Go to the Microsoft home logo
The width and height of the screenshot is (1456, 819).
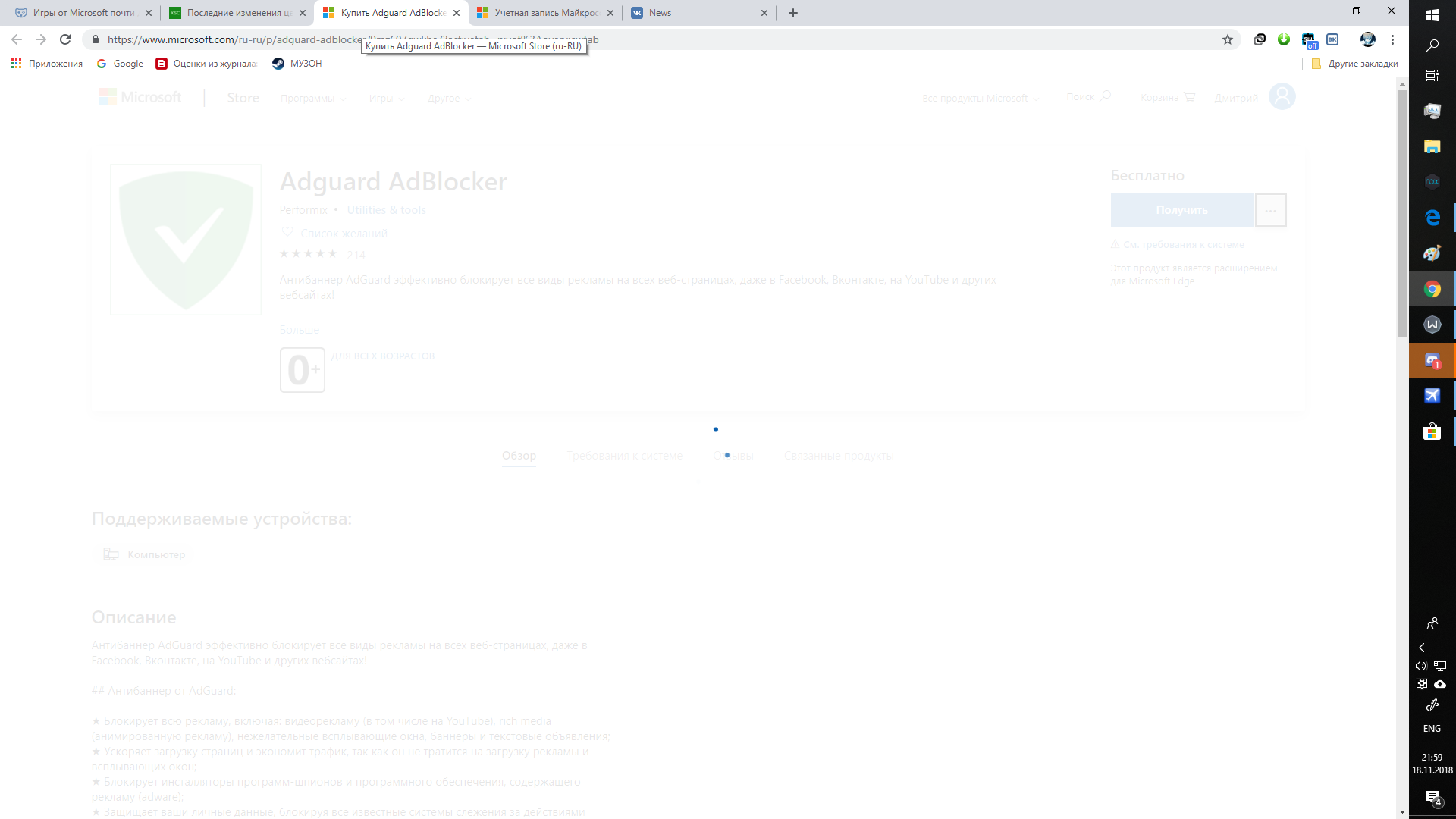click(x=140, y=97)
